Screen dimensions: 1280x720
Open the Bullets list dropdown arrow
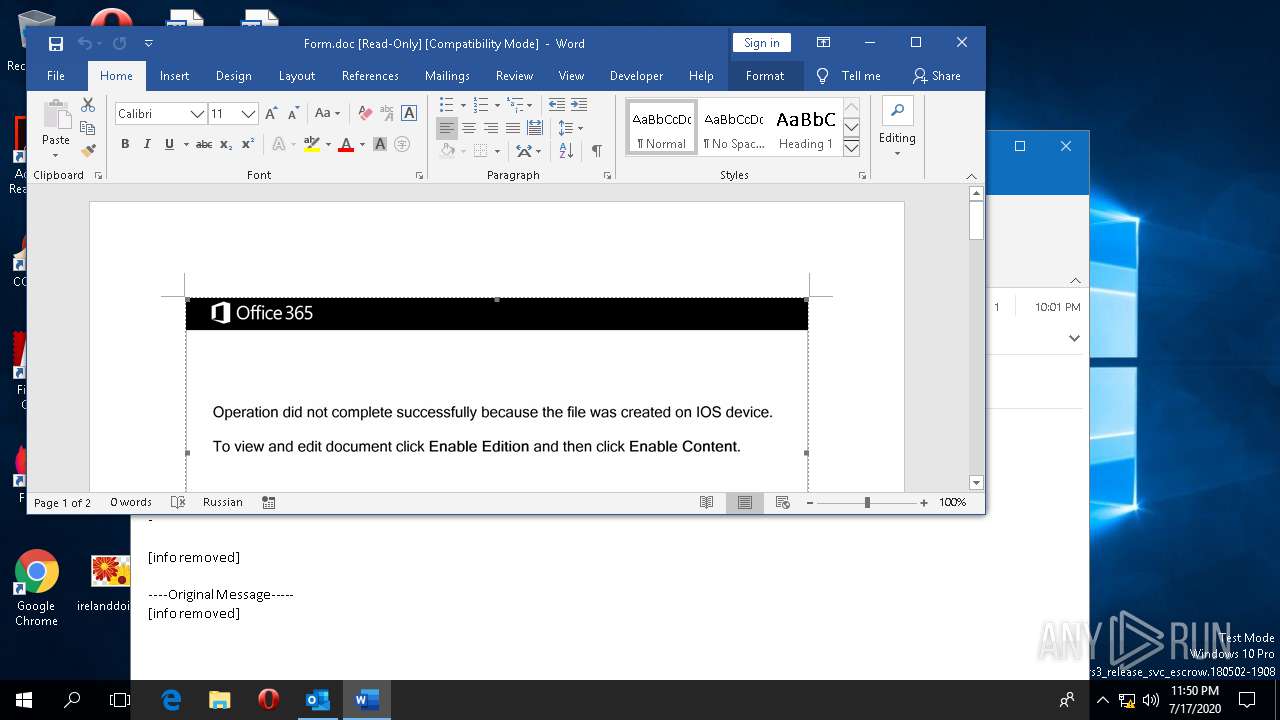pos(463,105)
